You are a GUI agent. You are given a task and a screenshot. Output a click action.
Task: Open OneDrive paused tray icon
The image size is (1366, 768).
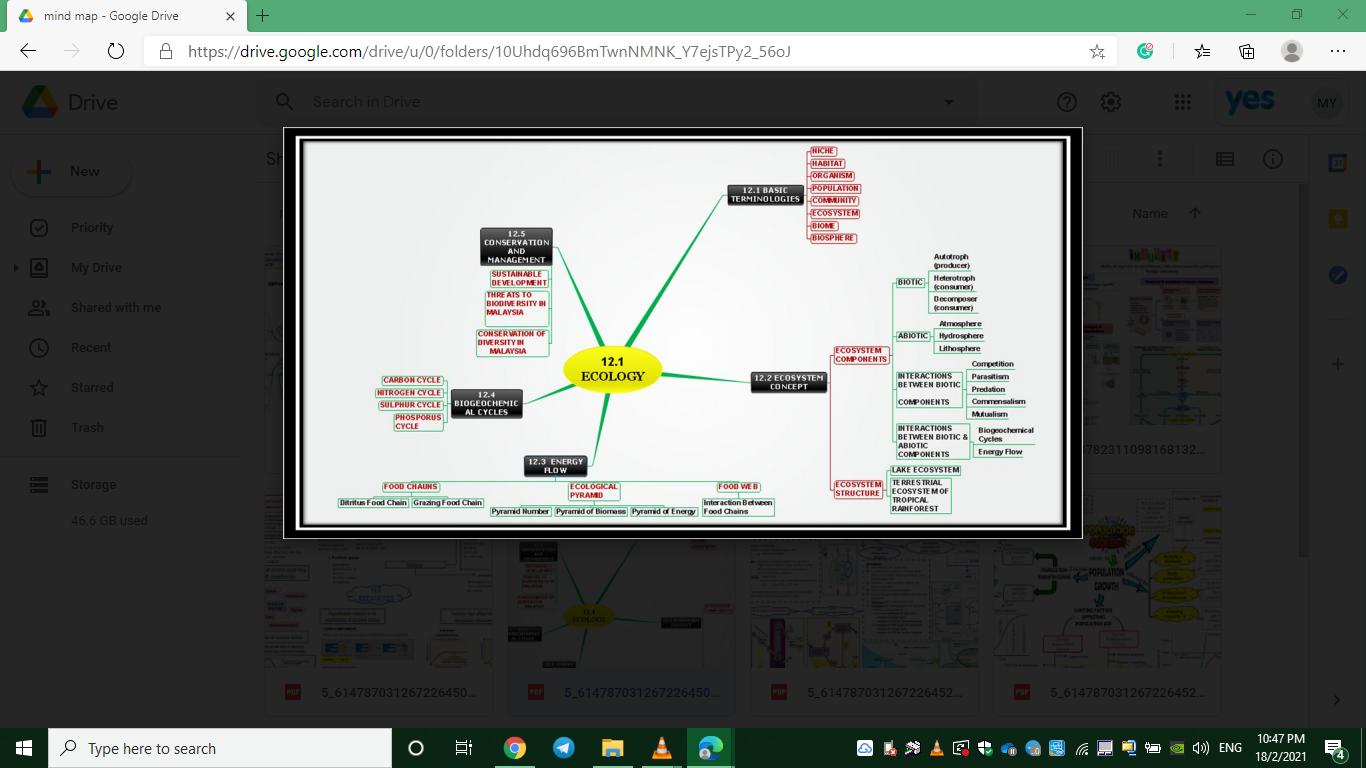click(1009, 748)
